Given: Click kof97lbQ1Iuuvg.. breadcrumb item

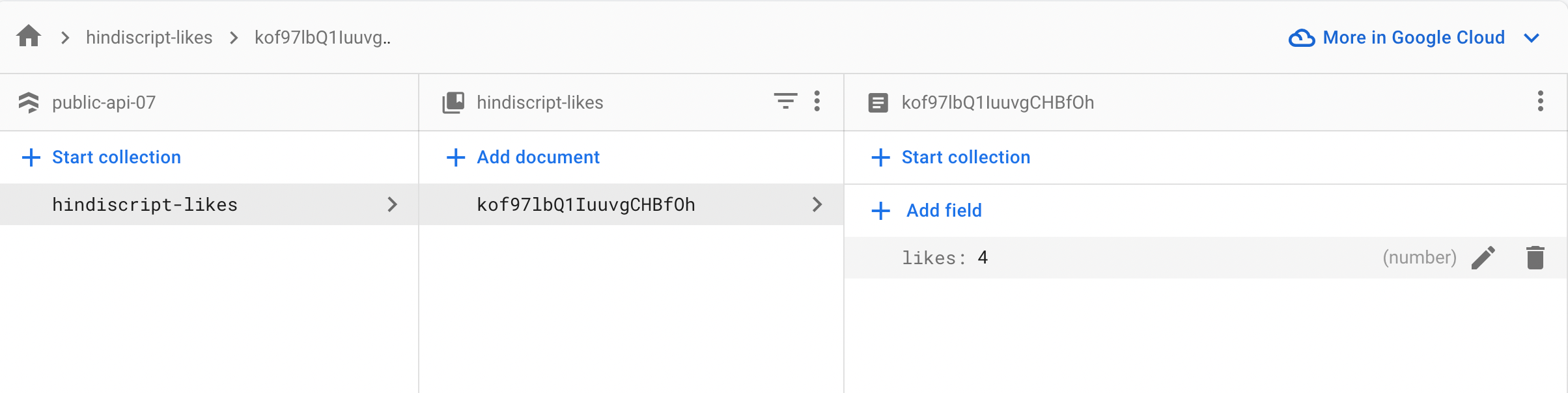Looking at the screenshot, I should [x=322, y=38].
